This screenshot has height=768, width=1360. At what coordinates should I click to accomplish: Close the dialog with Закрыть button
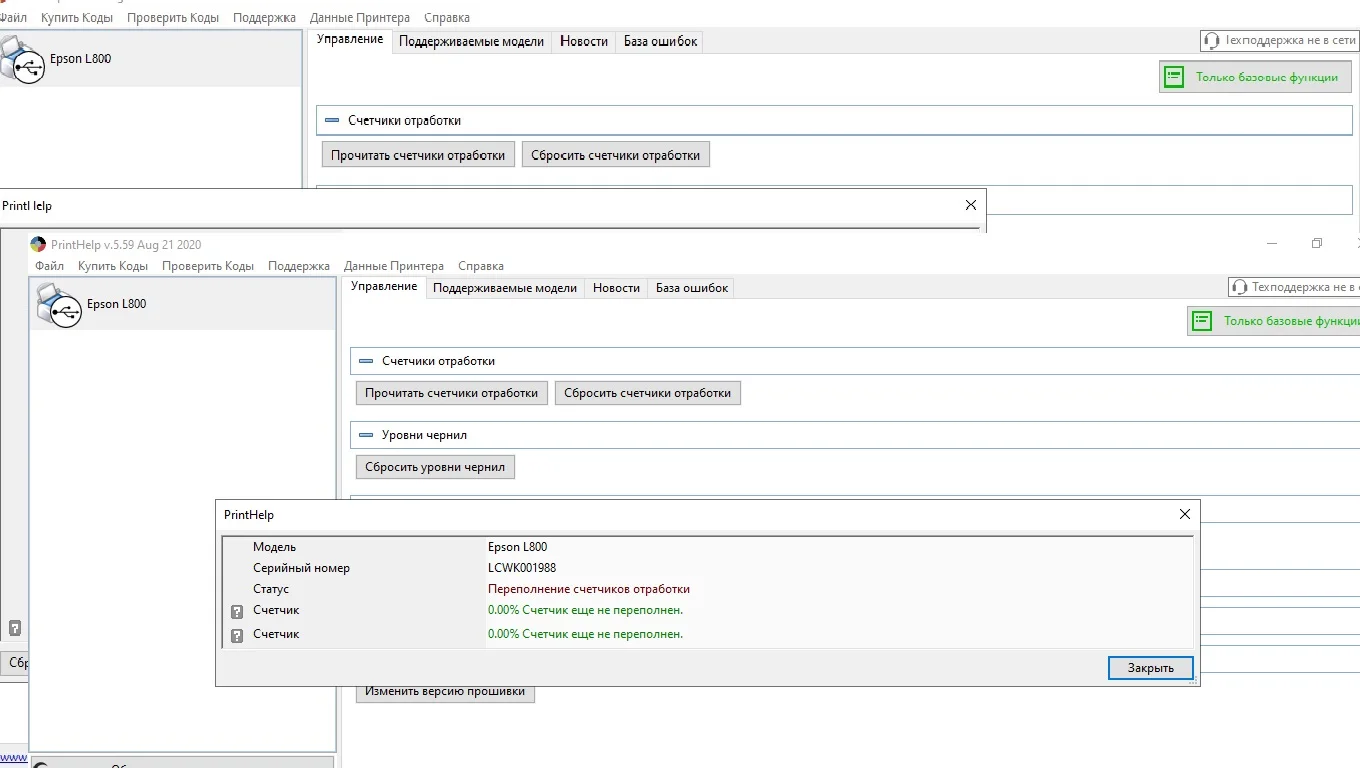tap(1150, 668)
